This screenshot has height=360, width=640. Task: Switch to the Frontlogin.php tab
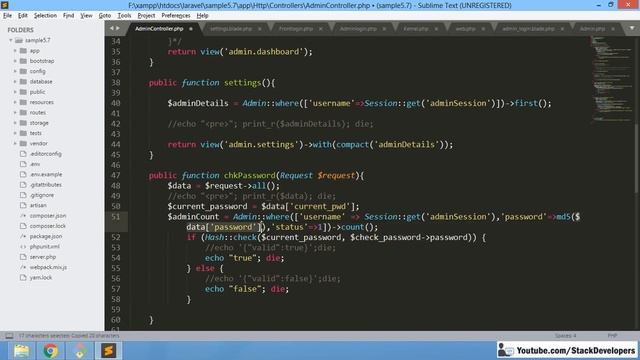[296, 29]
